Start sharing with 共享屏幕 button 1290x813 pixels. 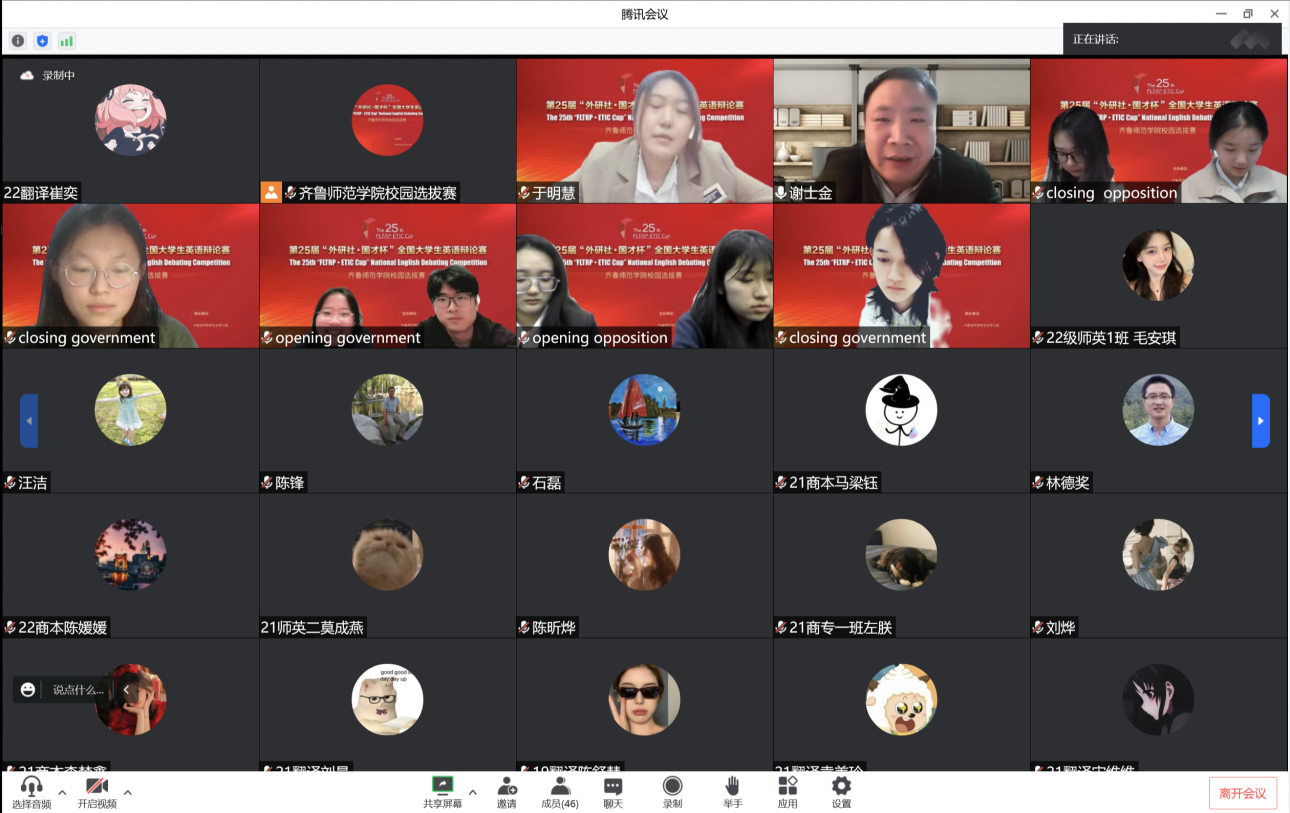(x=442, y=792)
